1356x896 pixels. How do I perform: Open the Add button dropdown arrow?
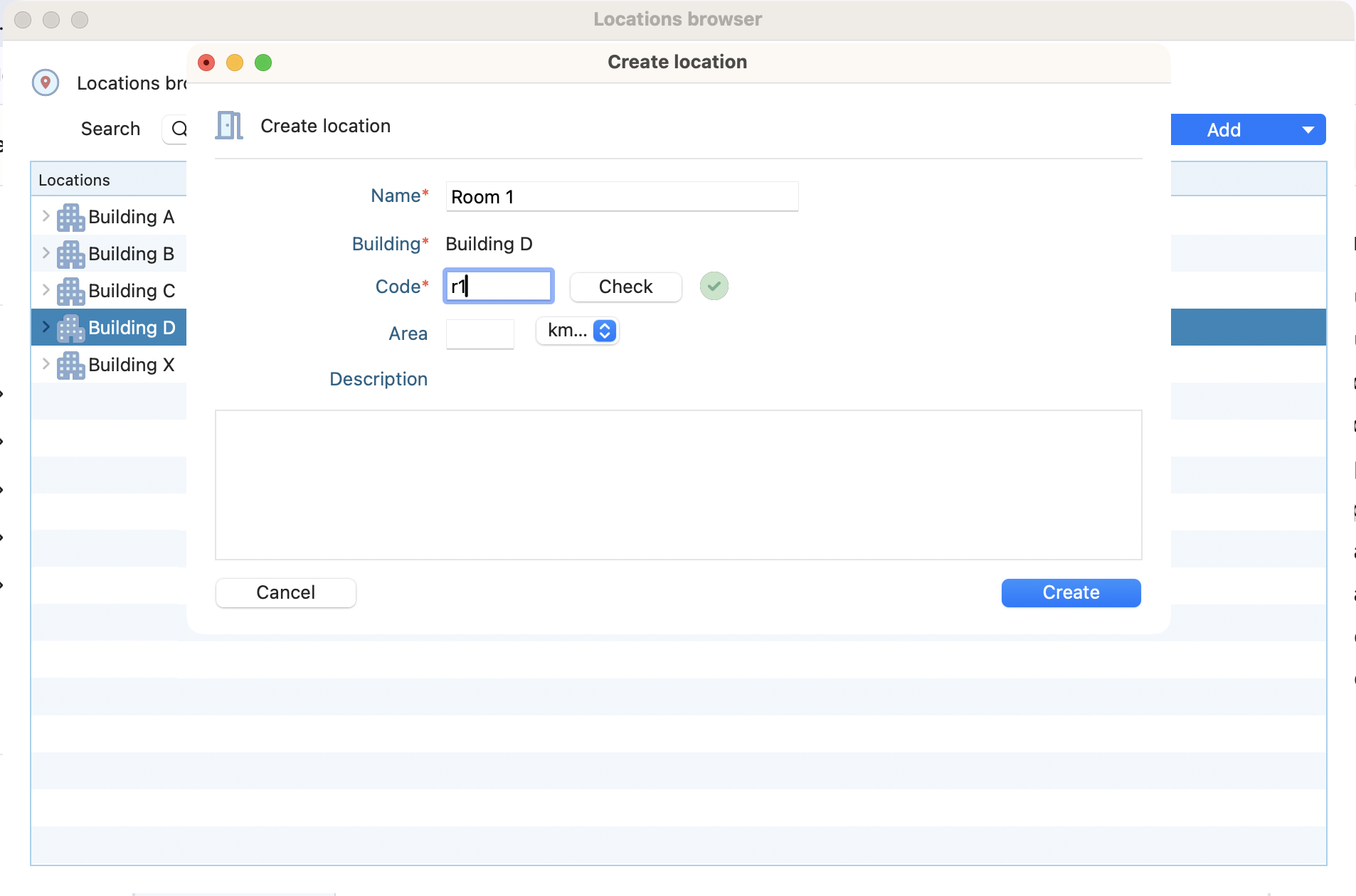1308,130
